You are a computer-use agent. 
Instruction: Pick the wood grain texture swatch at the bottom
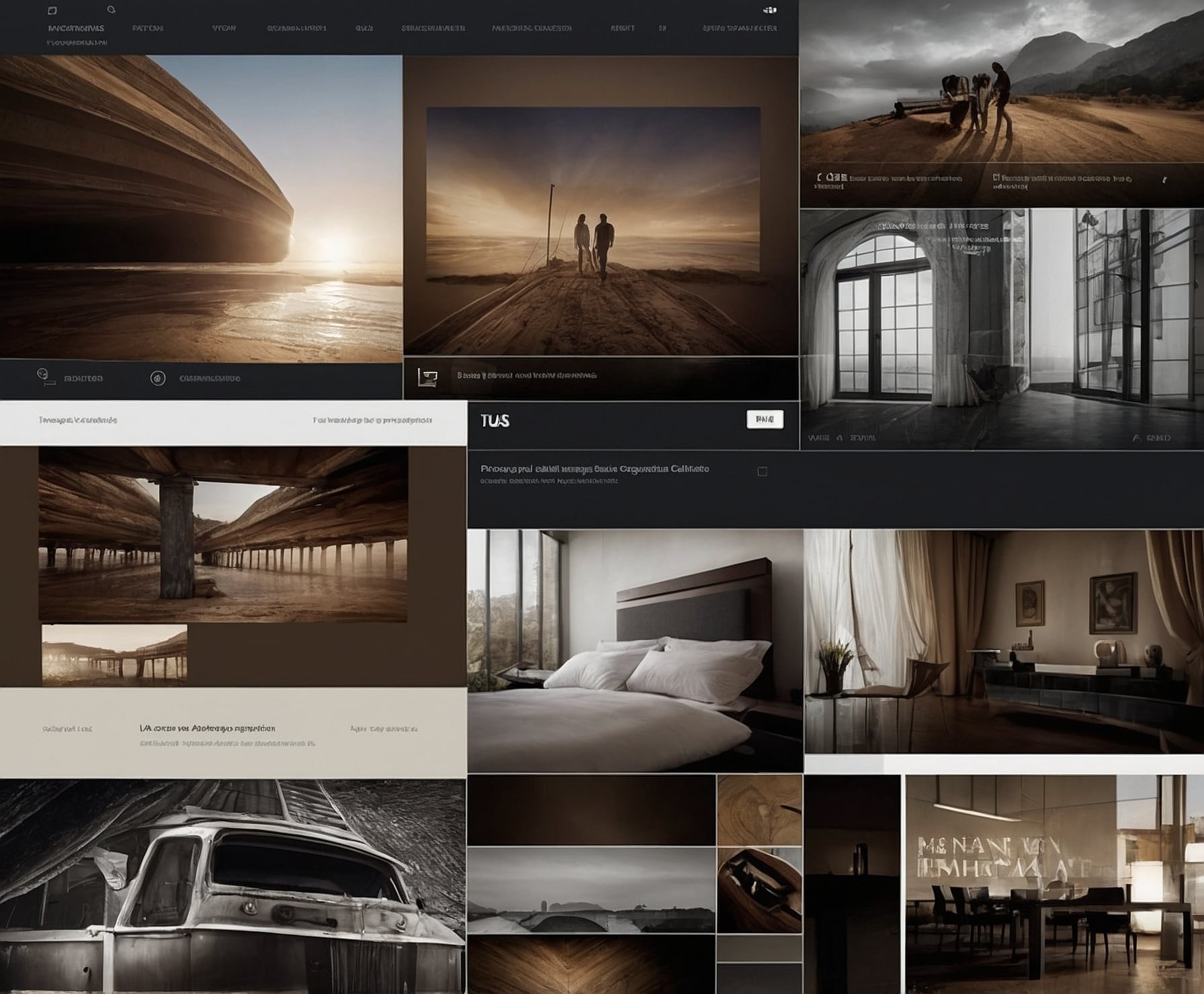pos(591,964)
